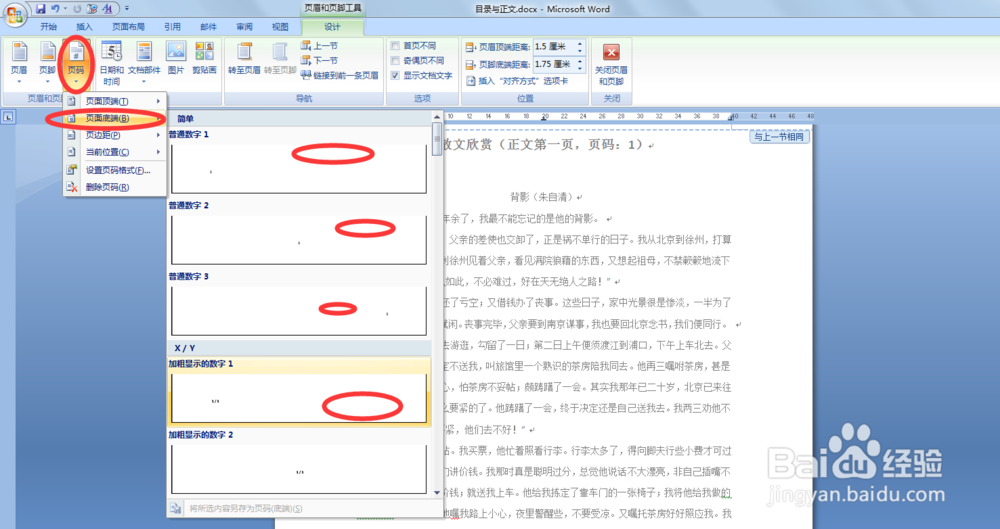Open 文档部件 quick parts
Screen dimensions: 1000x529
point(144,63)
